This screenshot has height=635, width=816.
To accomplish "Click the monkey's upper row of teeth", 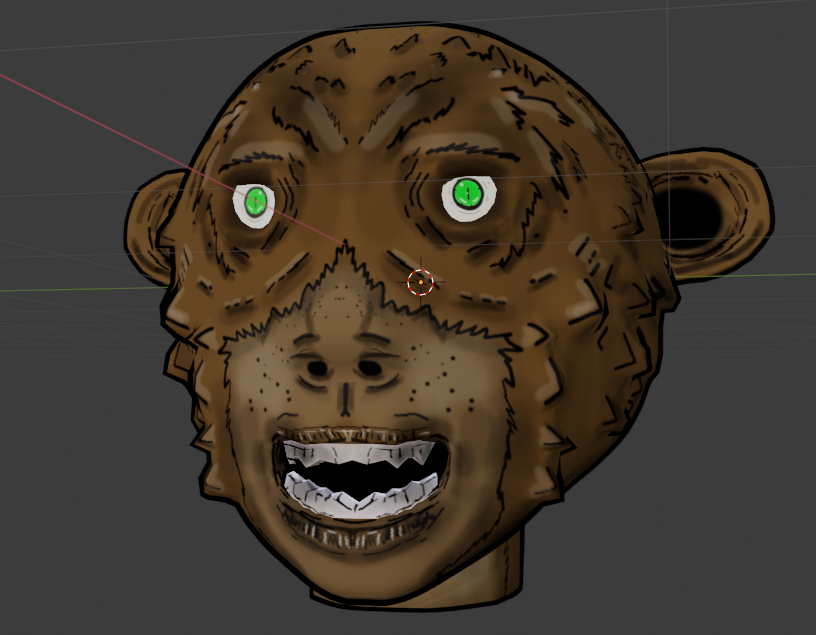I will (x=357, y=452).
